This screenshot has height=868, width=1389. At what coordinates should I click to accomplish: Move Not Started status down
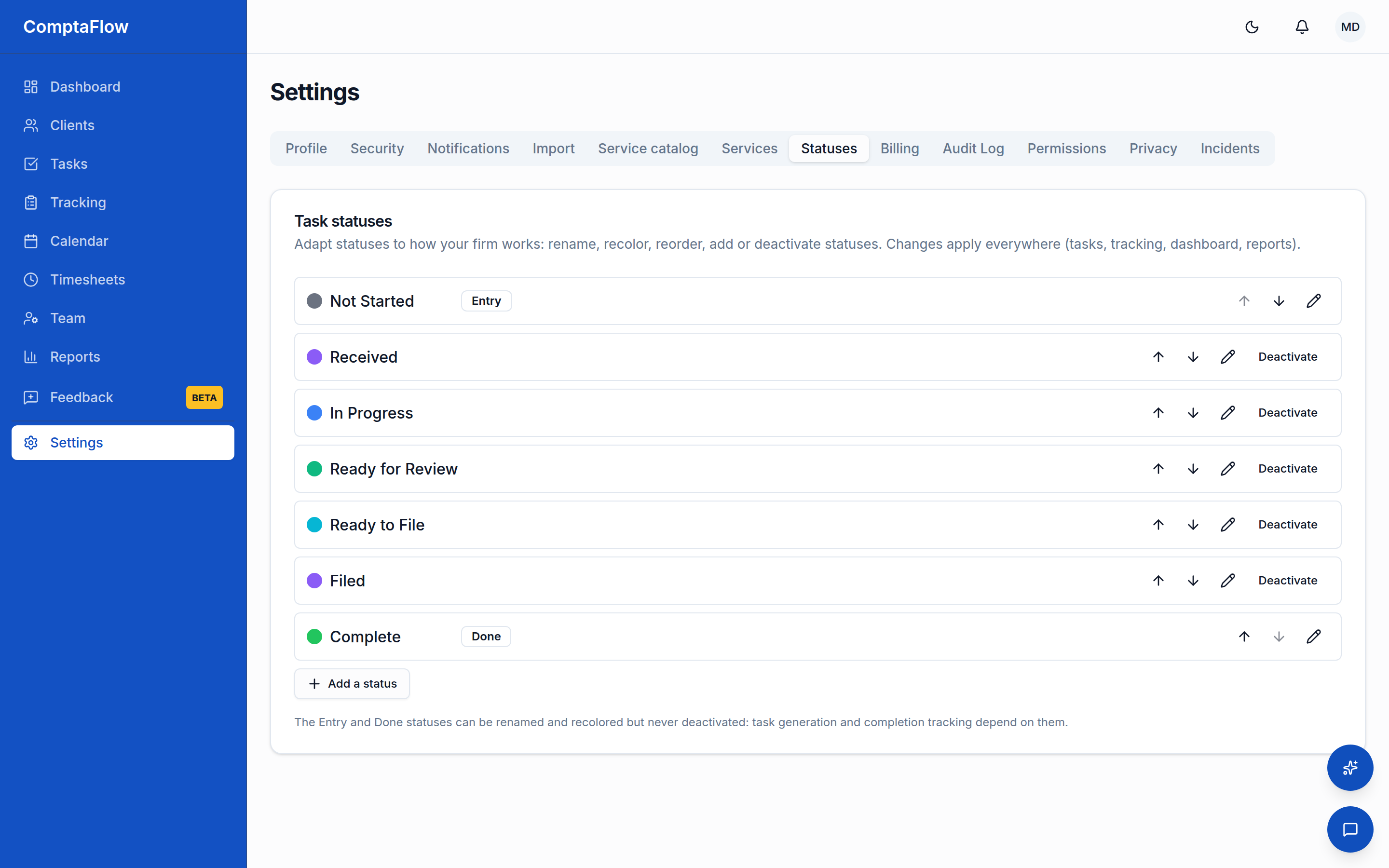pyautogui.click(x=1279, y=301)
